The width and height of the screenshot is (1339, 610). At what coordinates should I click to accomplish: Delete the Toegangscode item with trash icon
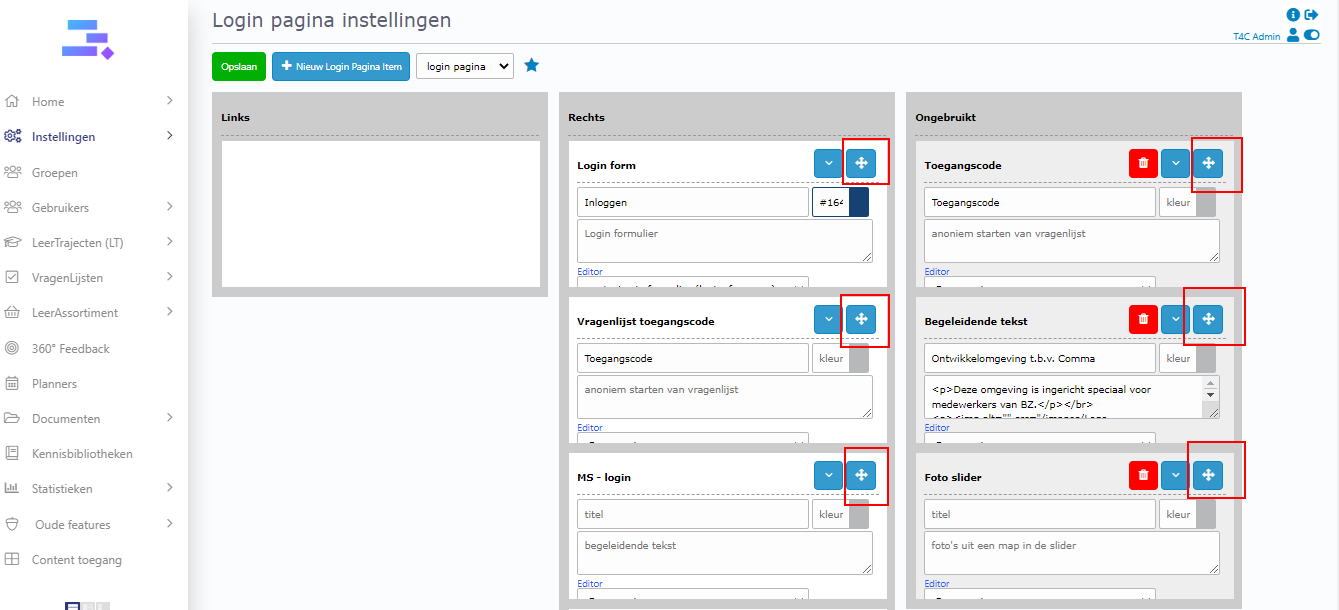click(1143, 164)
